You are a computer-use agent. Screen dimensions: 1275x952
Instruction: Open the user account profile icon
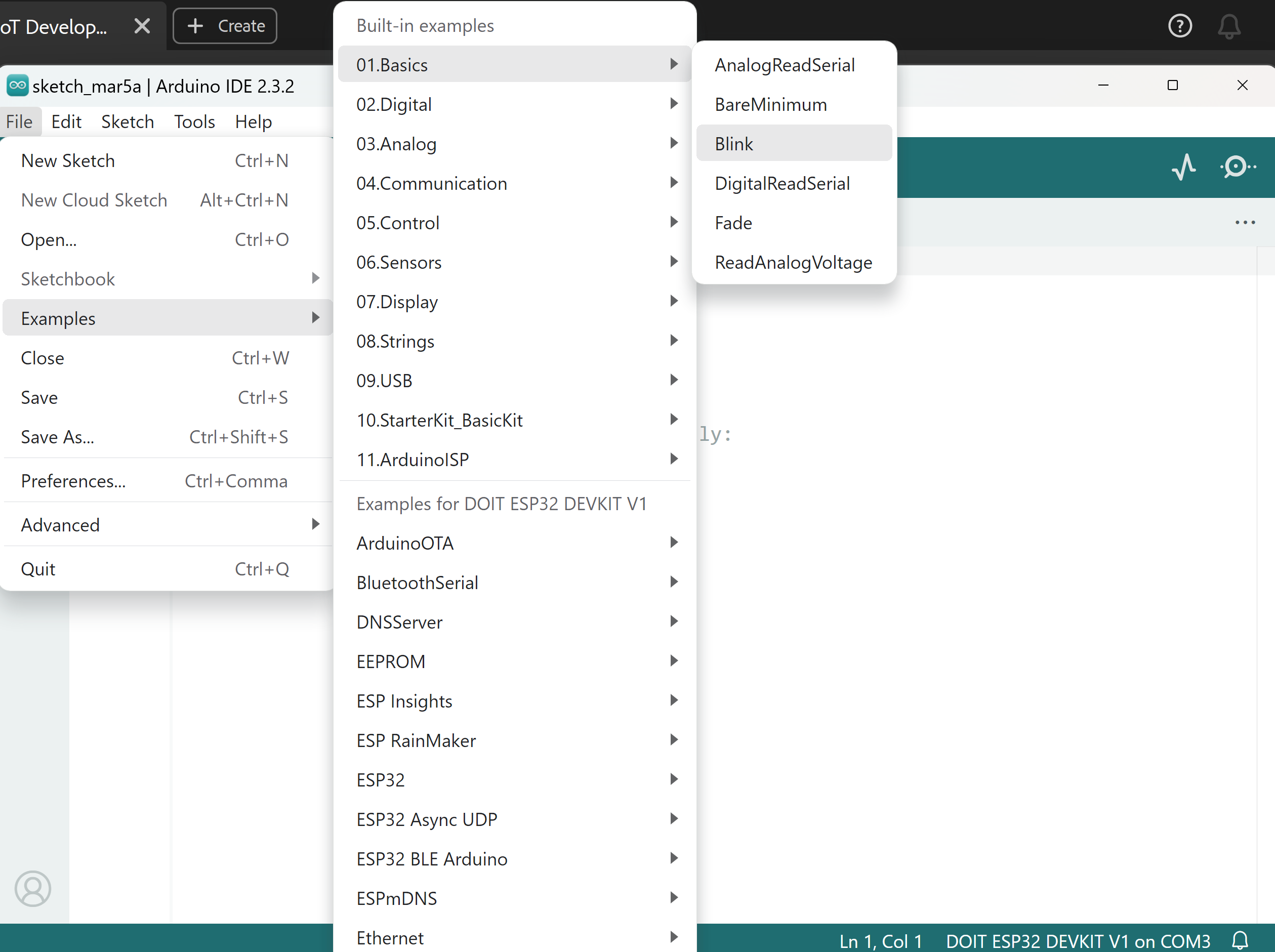click(x=33, y=888)
